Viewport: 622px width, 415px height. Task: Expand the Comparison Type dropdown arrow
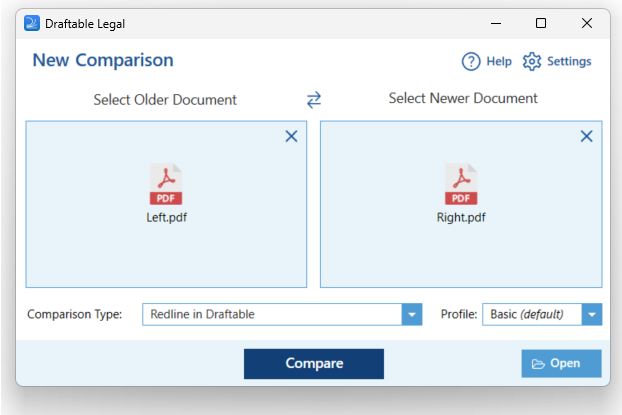pyautogui.click(x=412, y=315)
